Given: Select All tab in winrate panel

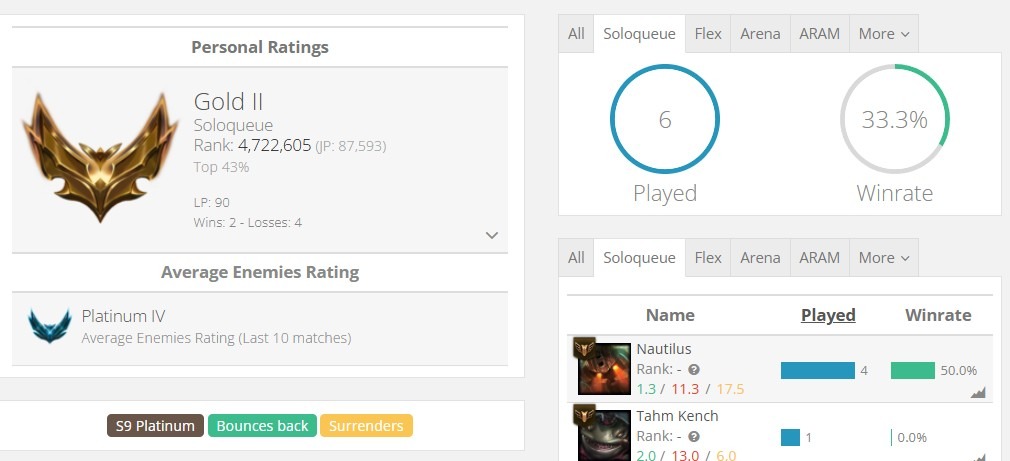Looking at the screenshot, I should [576, 33].
